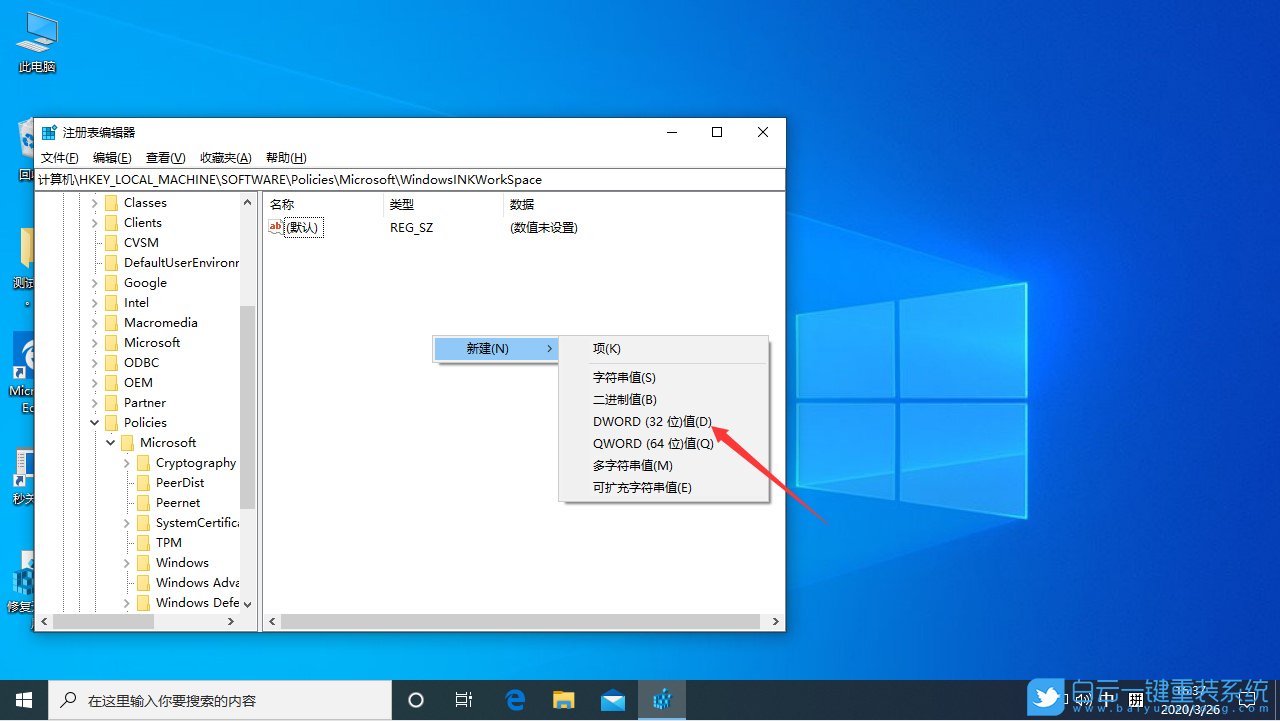Click the Start button
The image size is (1280, 721).
coord(24,699)
